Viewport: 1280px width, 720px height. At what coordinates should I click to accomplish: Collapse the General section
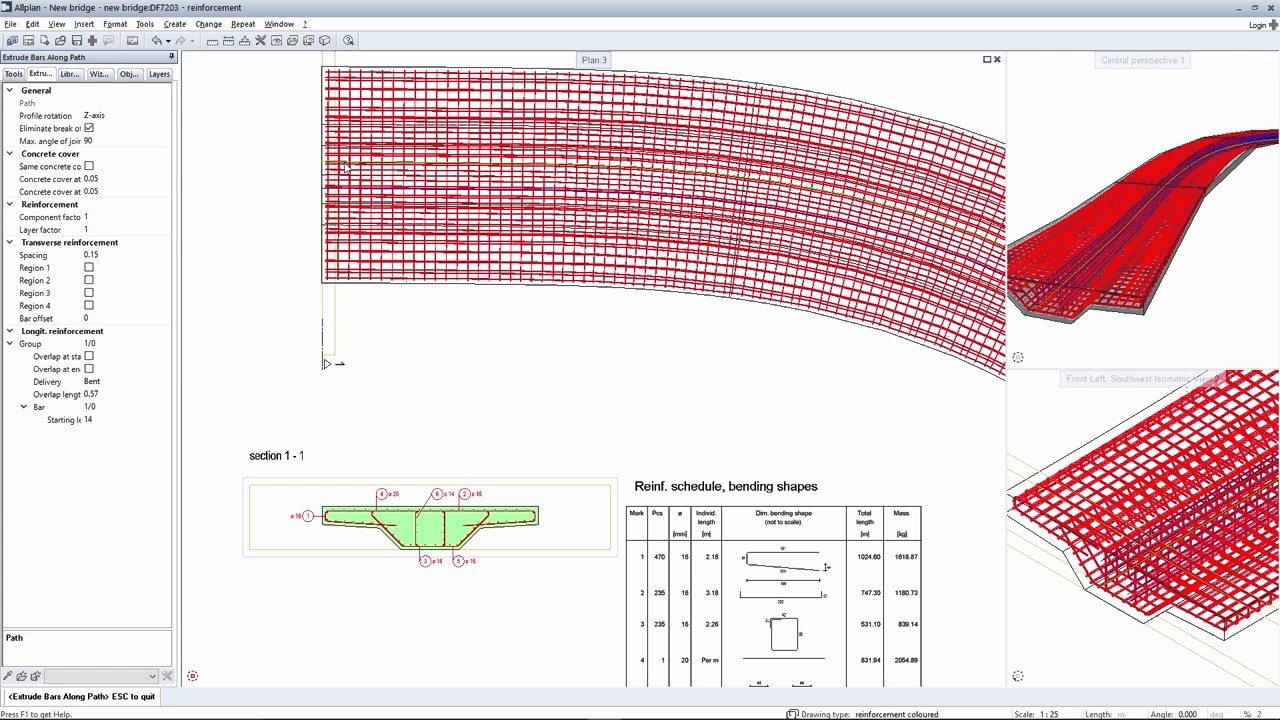pyautogui.click(x=10, y=90)
